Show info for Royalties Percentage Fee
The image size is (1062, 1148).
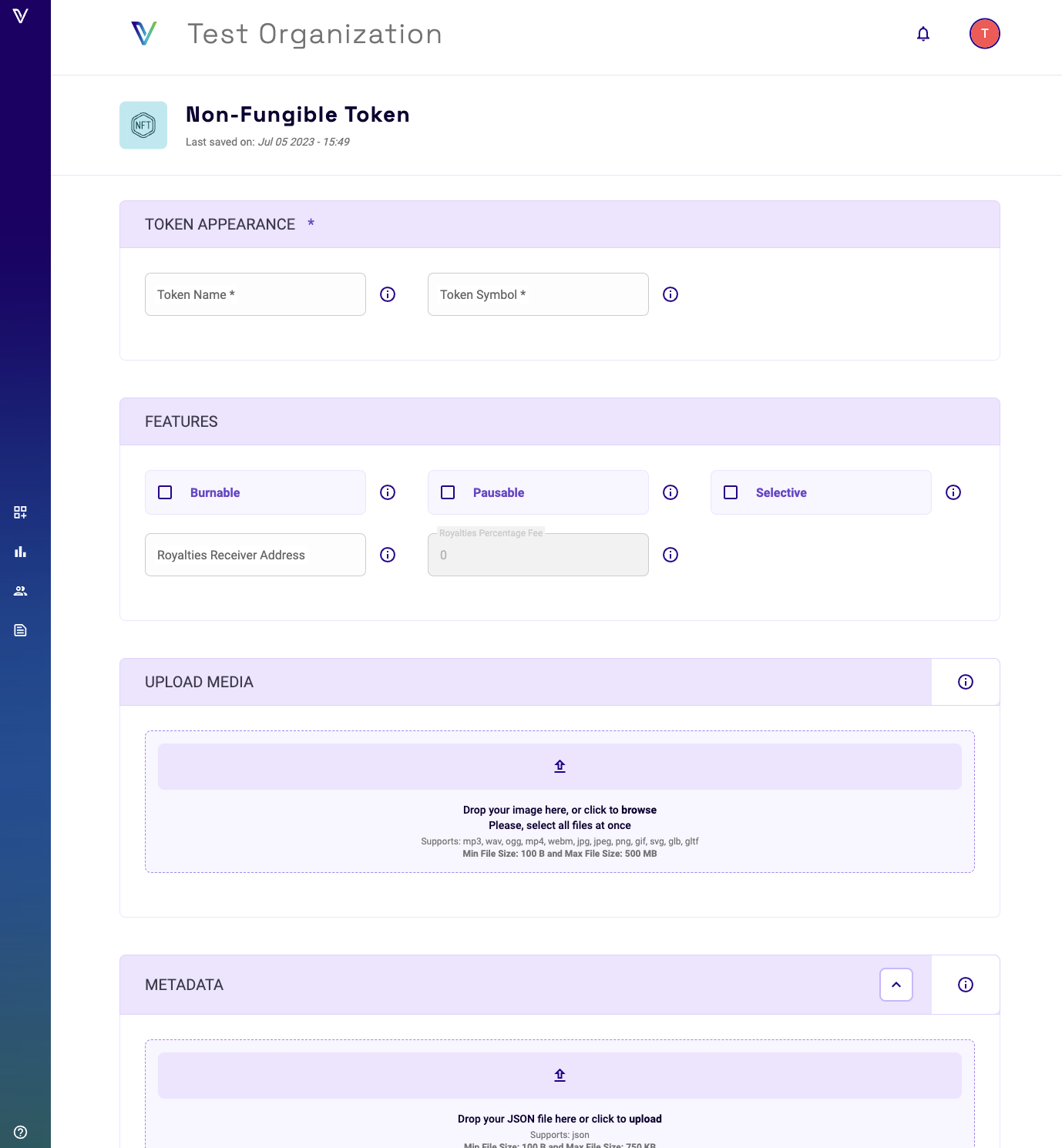click(x=670, y=555)
